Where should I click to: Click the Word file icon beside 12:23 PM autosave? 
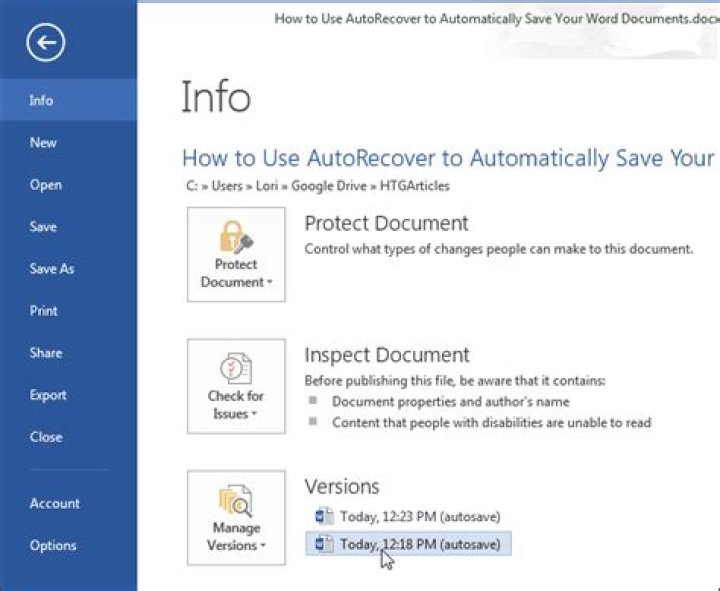point(324,516)
